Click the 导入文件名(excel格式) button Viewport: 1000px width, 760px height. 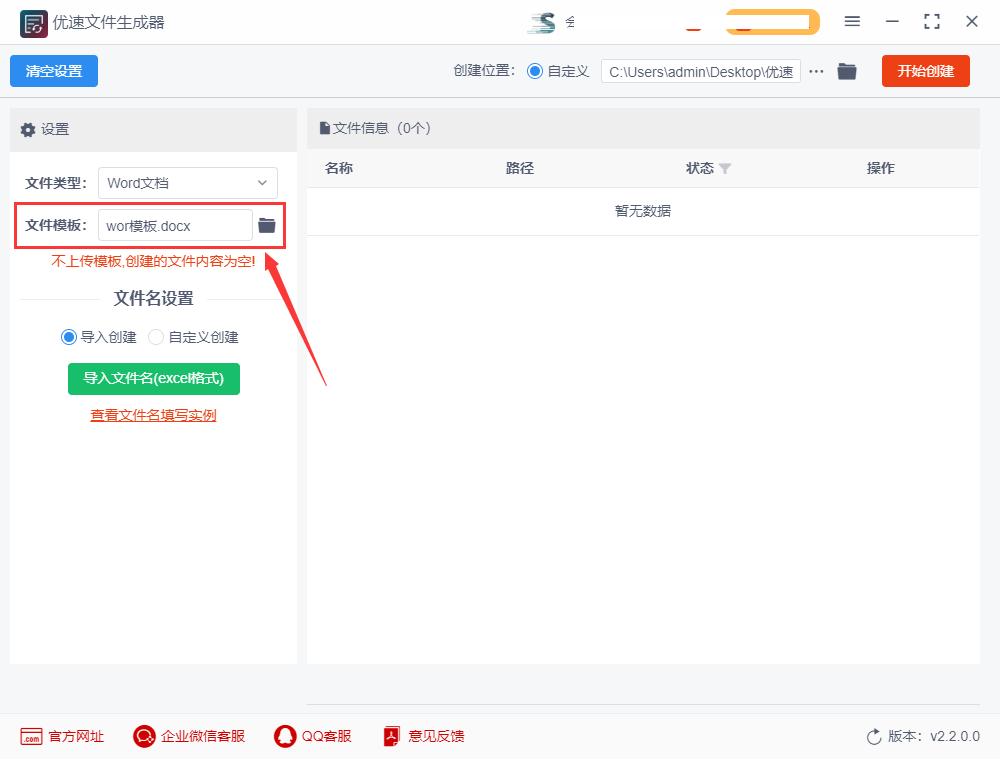153,379
